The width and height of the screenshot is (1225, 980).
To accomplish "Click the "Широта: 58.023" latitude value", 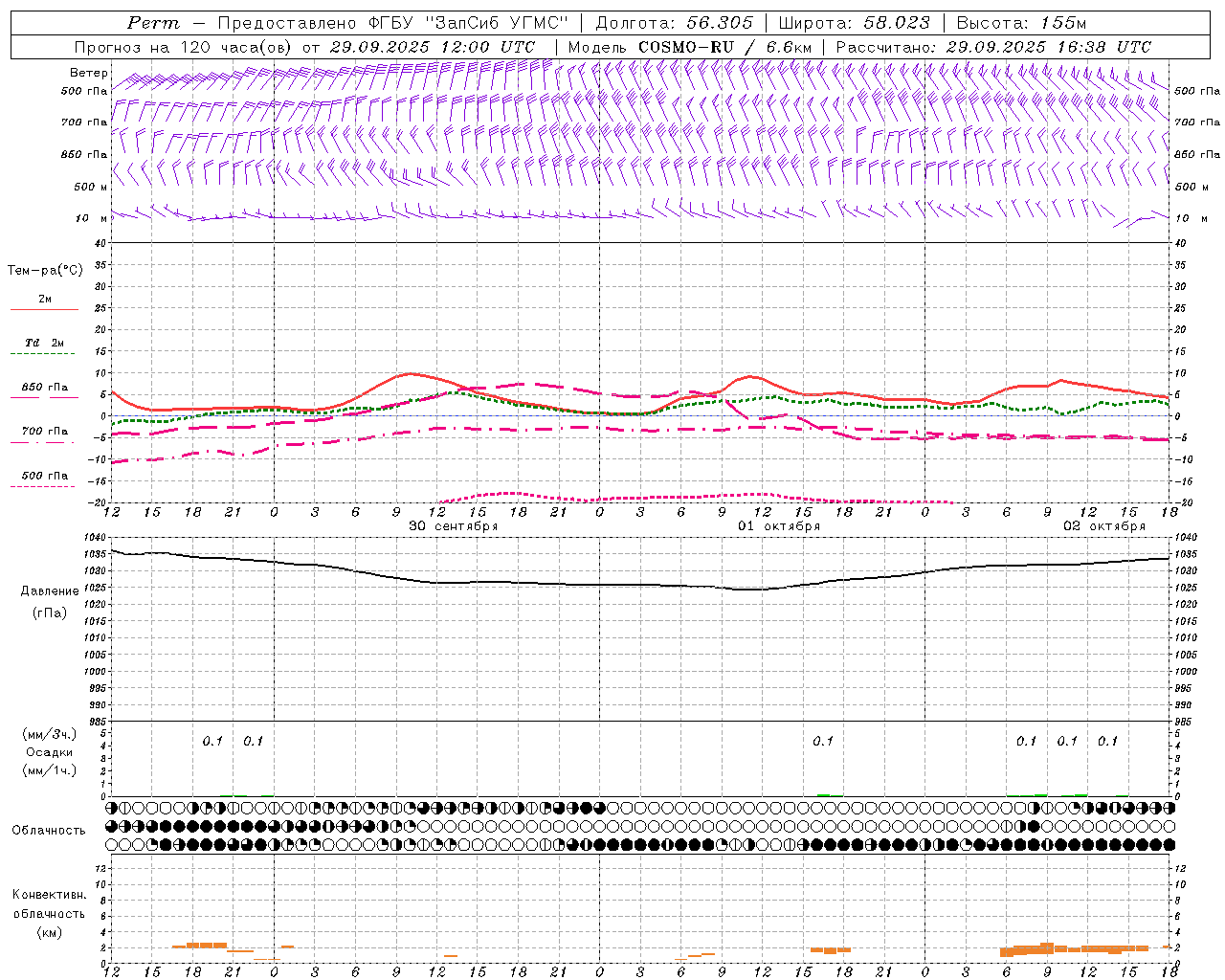I will (854, 23).
